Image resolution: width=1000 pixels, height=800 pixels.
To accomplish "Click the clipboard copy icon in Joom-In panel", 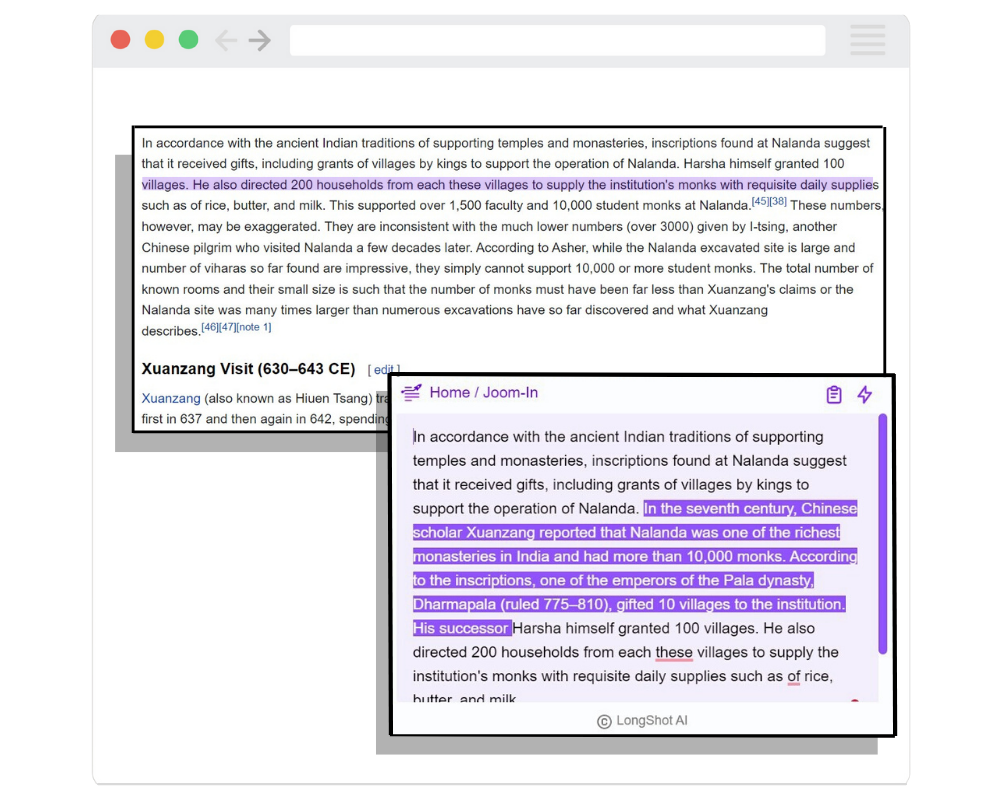I will tap(834, 395).
